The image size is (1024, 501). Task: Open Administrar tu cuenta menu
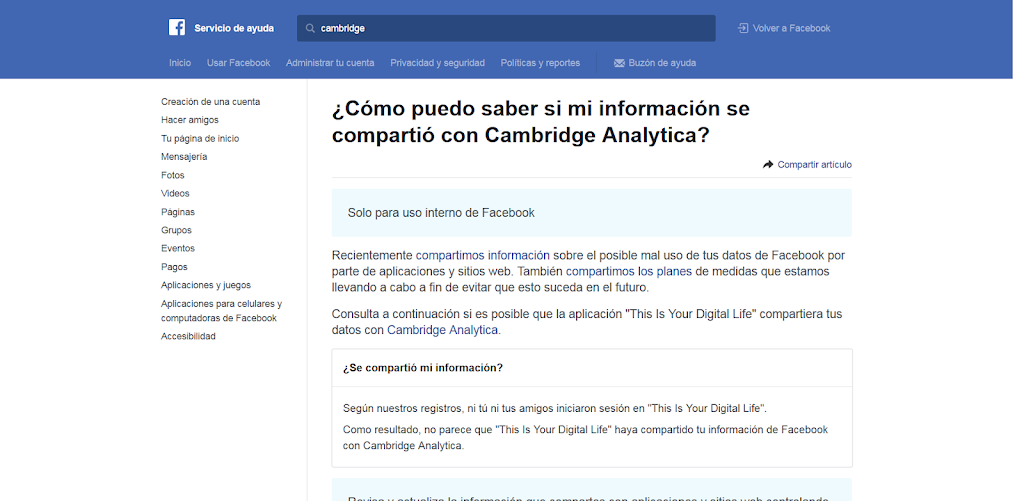click(330, 63)
